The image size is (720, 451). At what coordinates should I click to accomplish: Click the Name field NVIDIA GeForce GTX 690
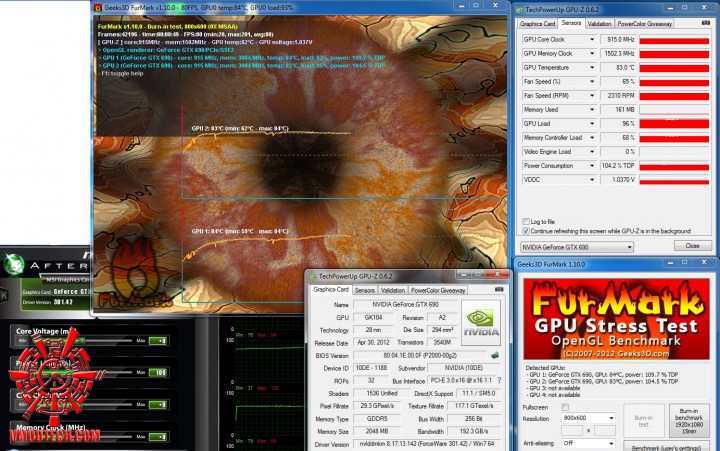coord(405,304)
